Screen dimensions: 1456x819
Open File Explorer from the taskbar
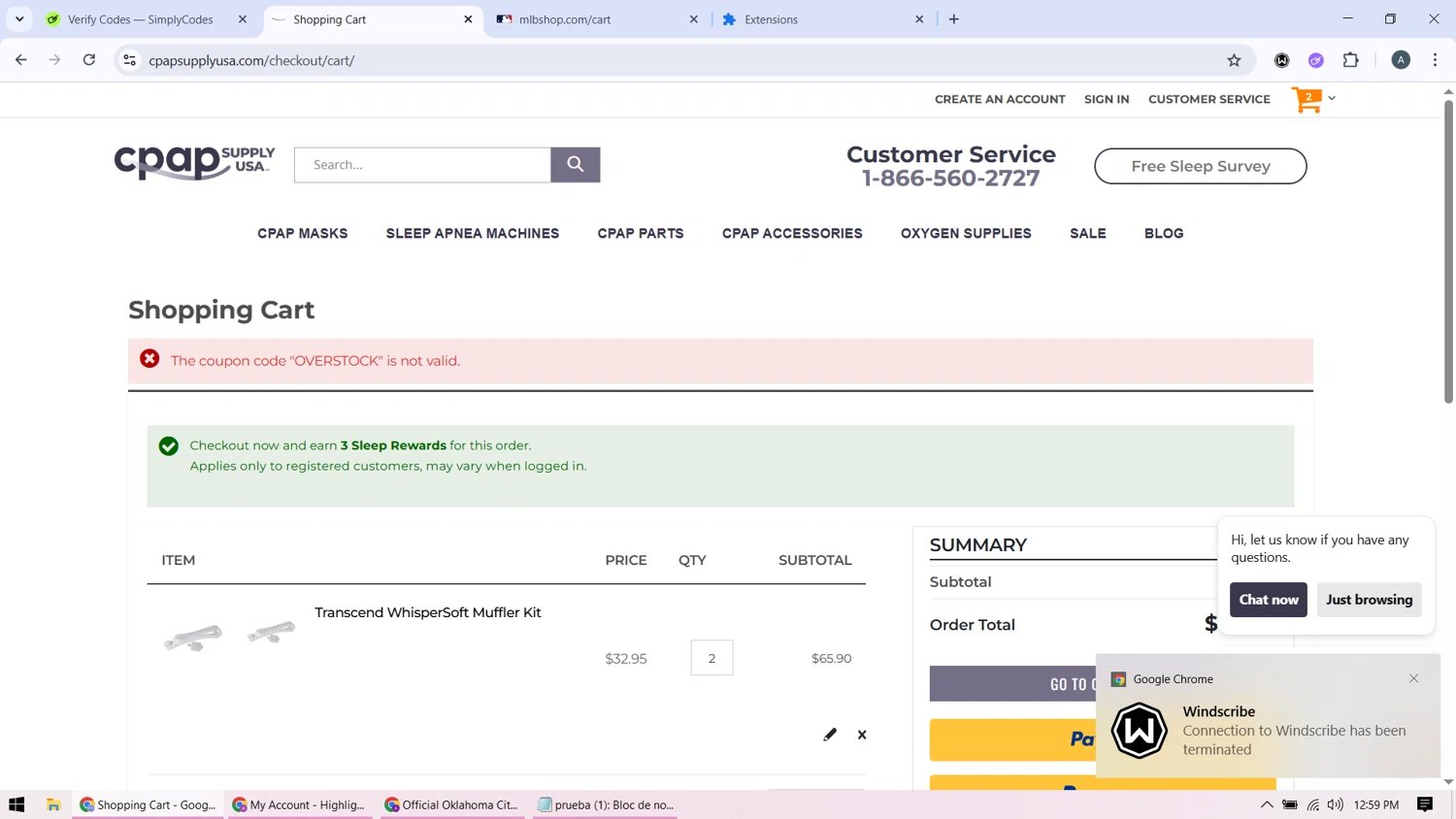click(x=53, y=804)
